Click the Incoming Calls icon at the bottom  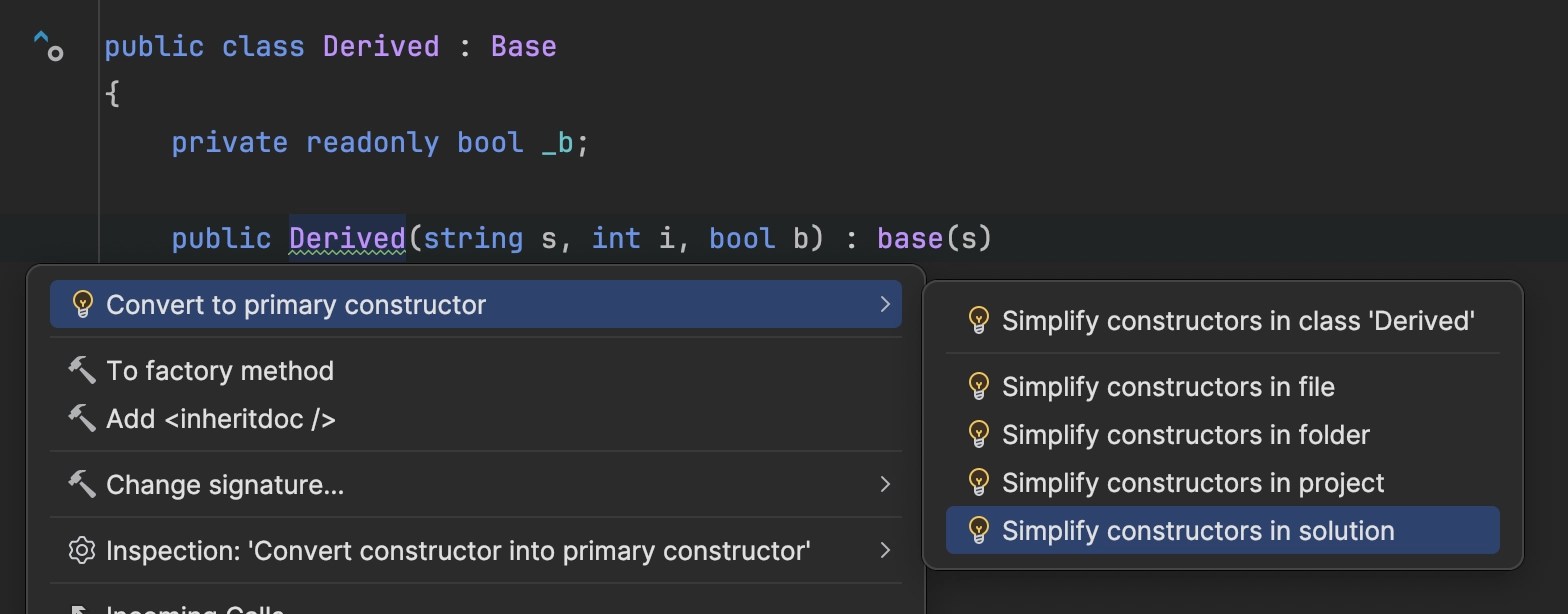coord(82,608)
